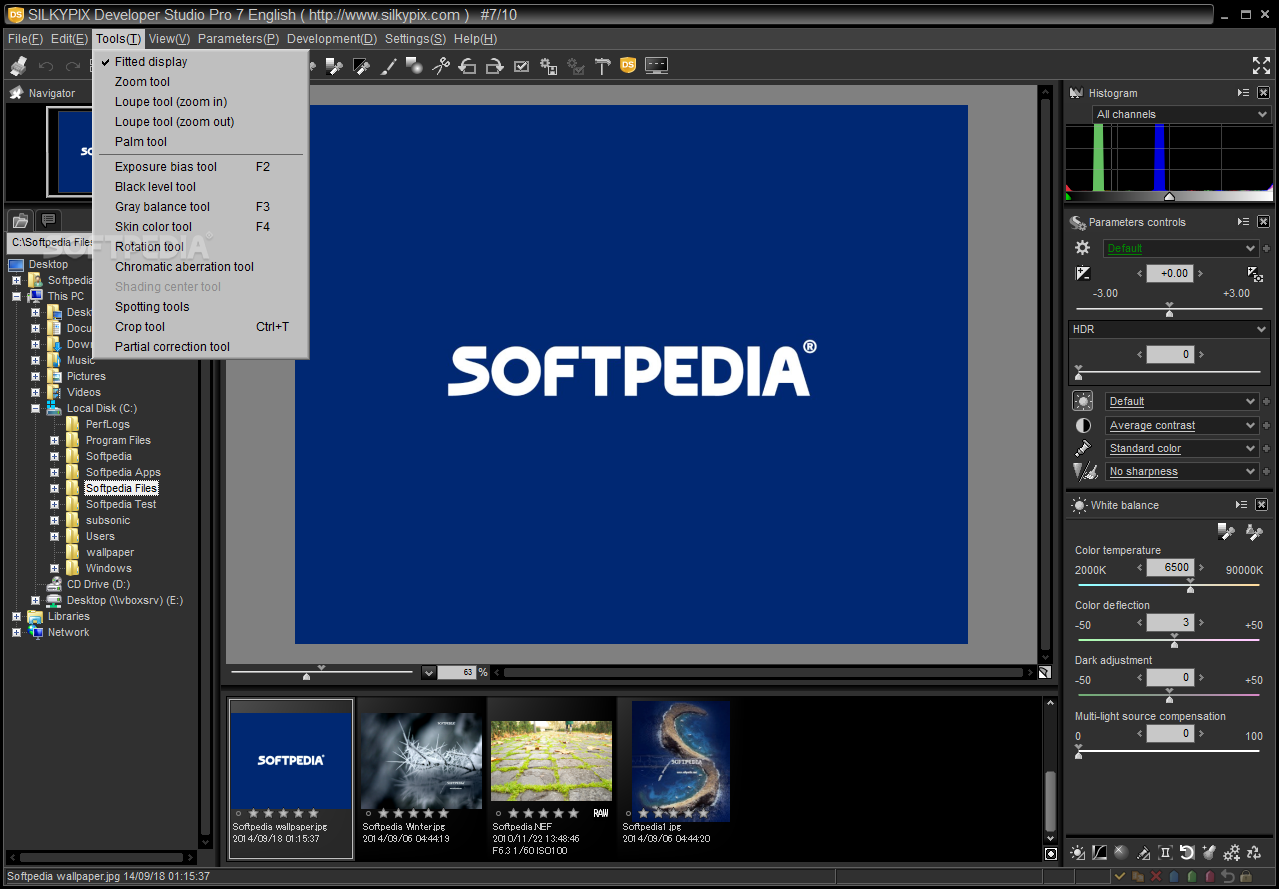Click the speech bubble tab icon above the tree
This screenshot has width=1279, height=889.
pos(48,221)
